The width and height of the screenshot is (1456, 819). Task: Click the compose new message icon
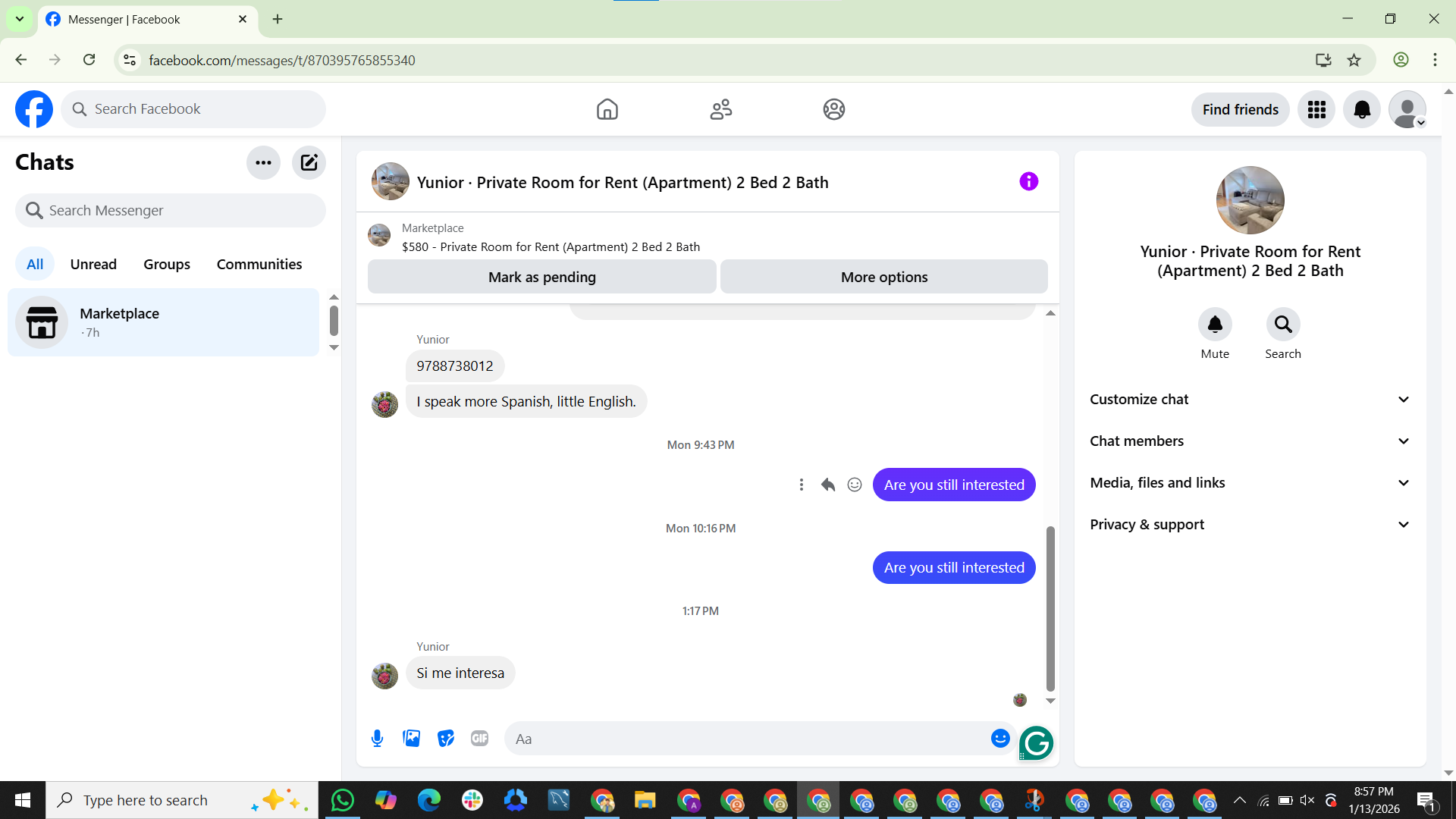point(309,162)
